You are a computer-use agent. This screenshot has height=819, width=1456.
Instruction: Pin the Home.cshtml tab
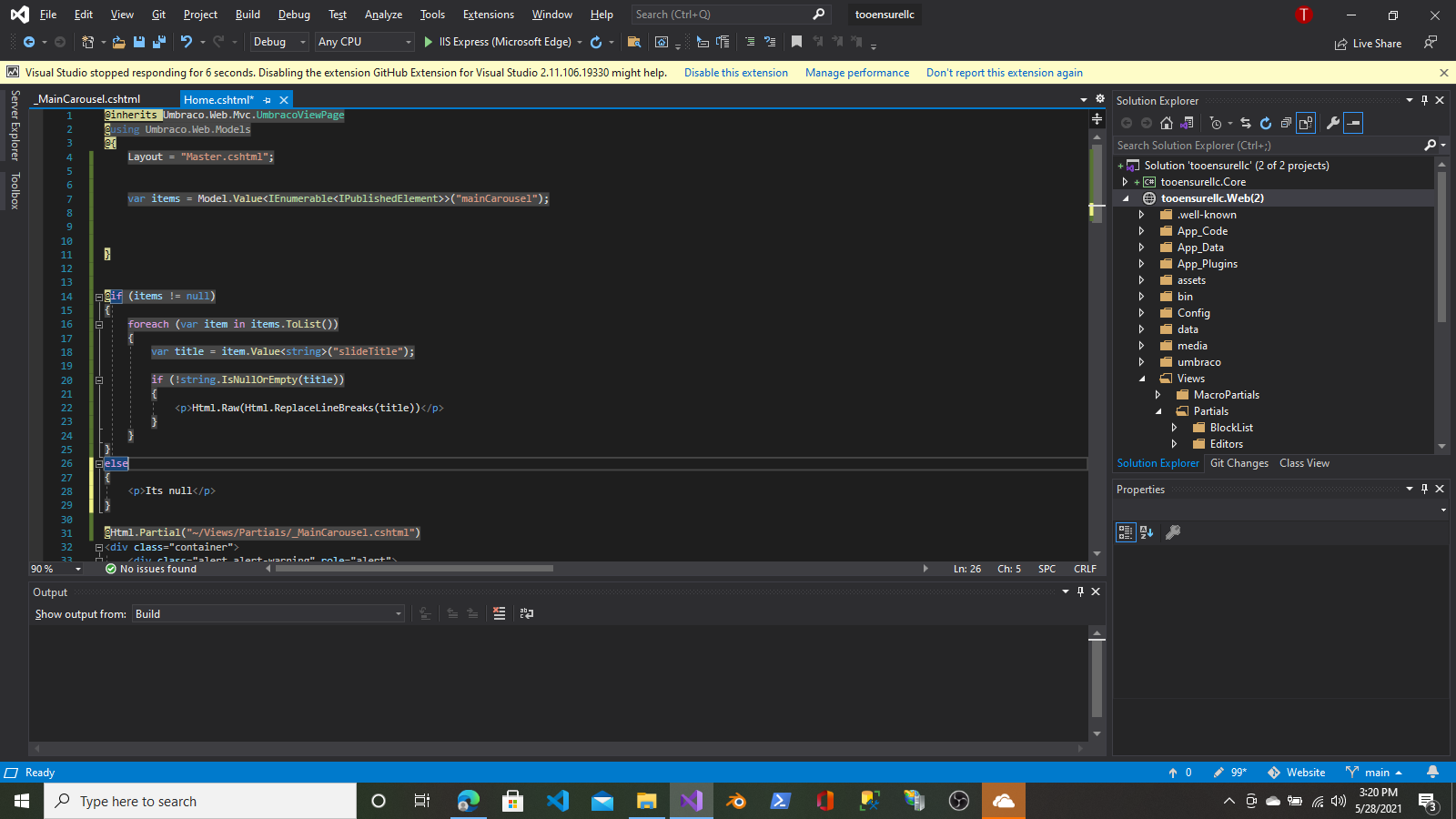(x=267, y=100)
